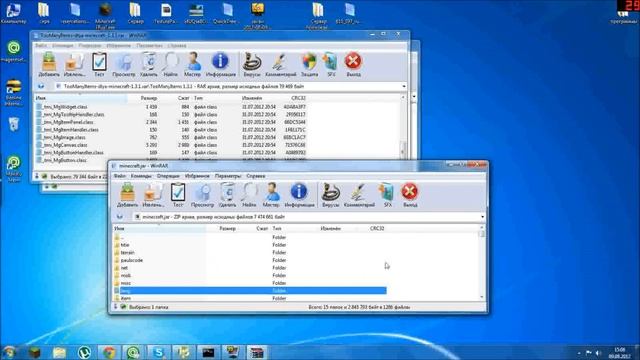
Task: Open the Параметры menu in minecraft.jar window
Action: click(x=228, y=176)
